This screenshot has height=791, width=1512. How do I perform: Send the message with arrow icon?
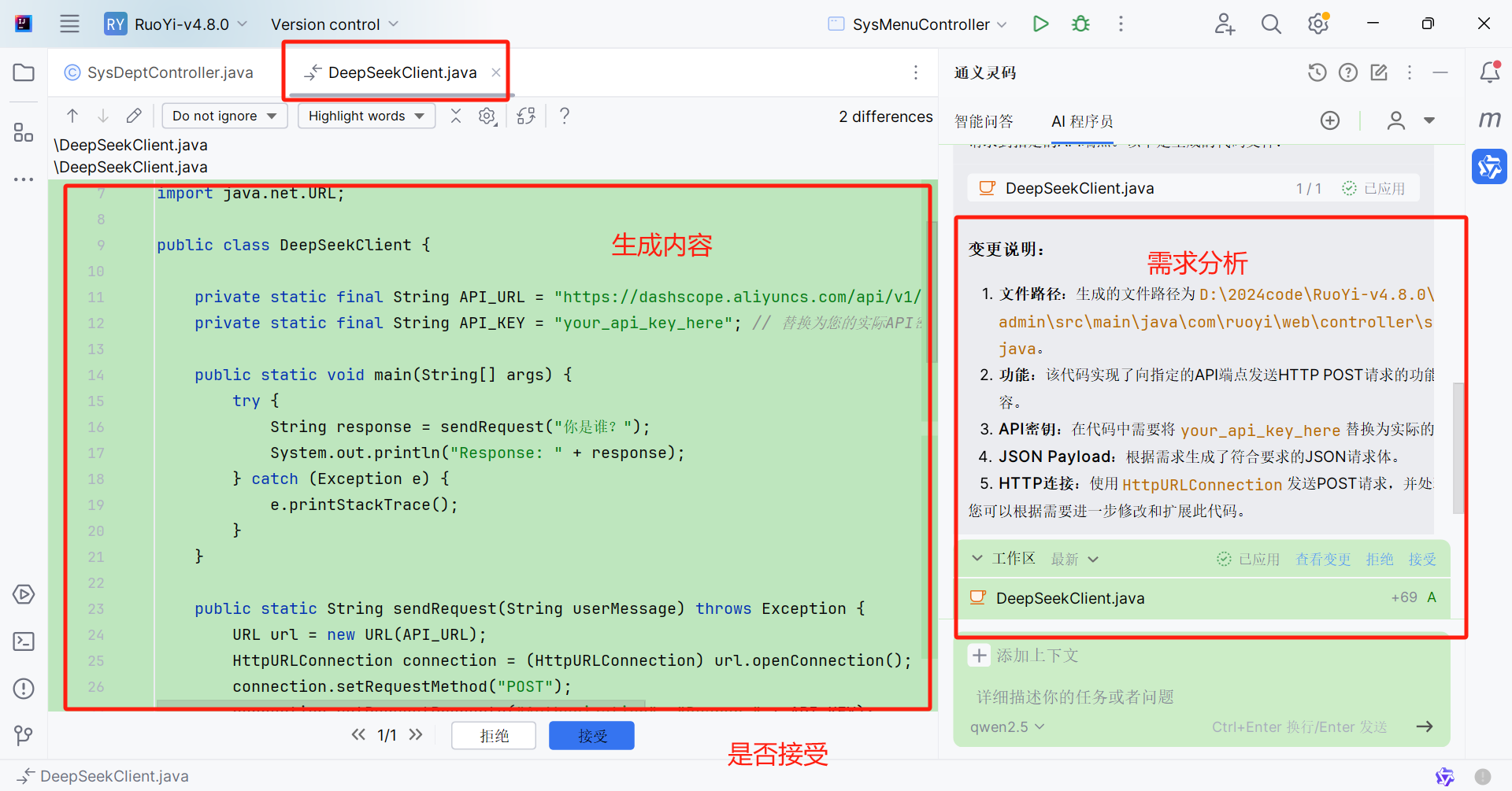[1425, 726]
